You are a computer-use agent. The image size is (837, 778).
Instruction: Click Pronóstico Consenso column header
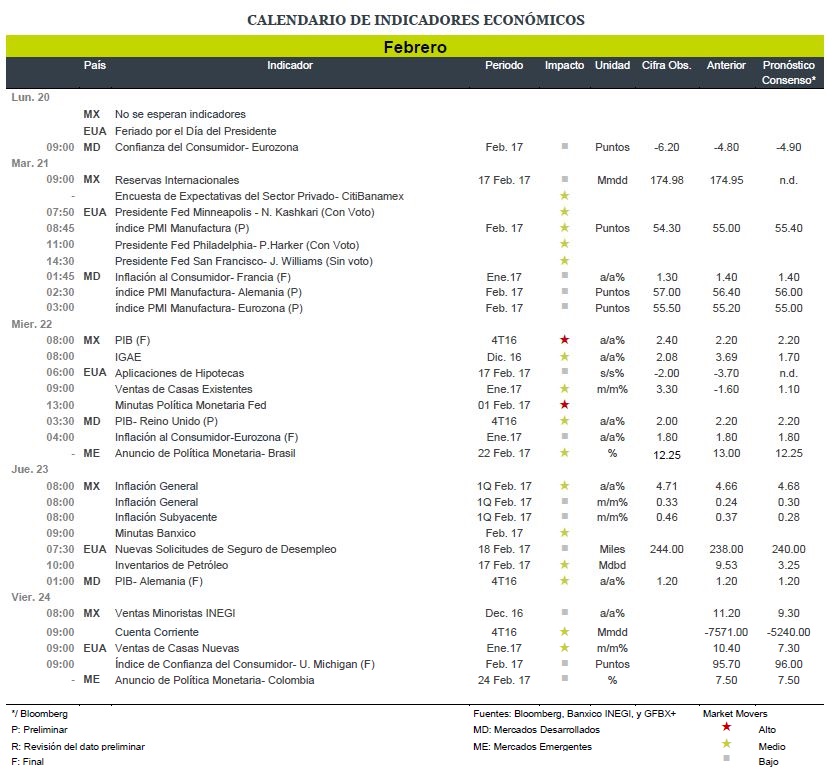click(x=788, y=73)
